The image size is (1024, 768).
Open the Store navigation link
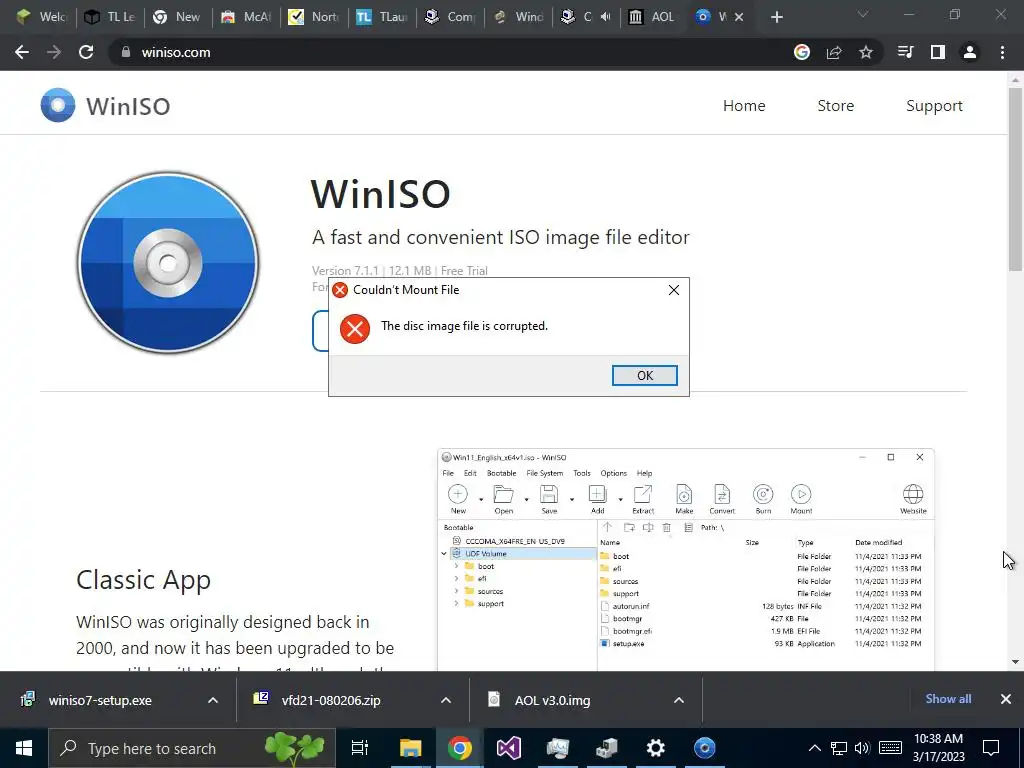click(835, 105)
